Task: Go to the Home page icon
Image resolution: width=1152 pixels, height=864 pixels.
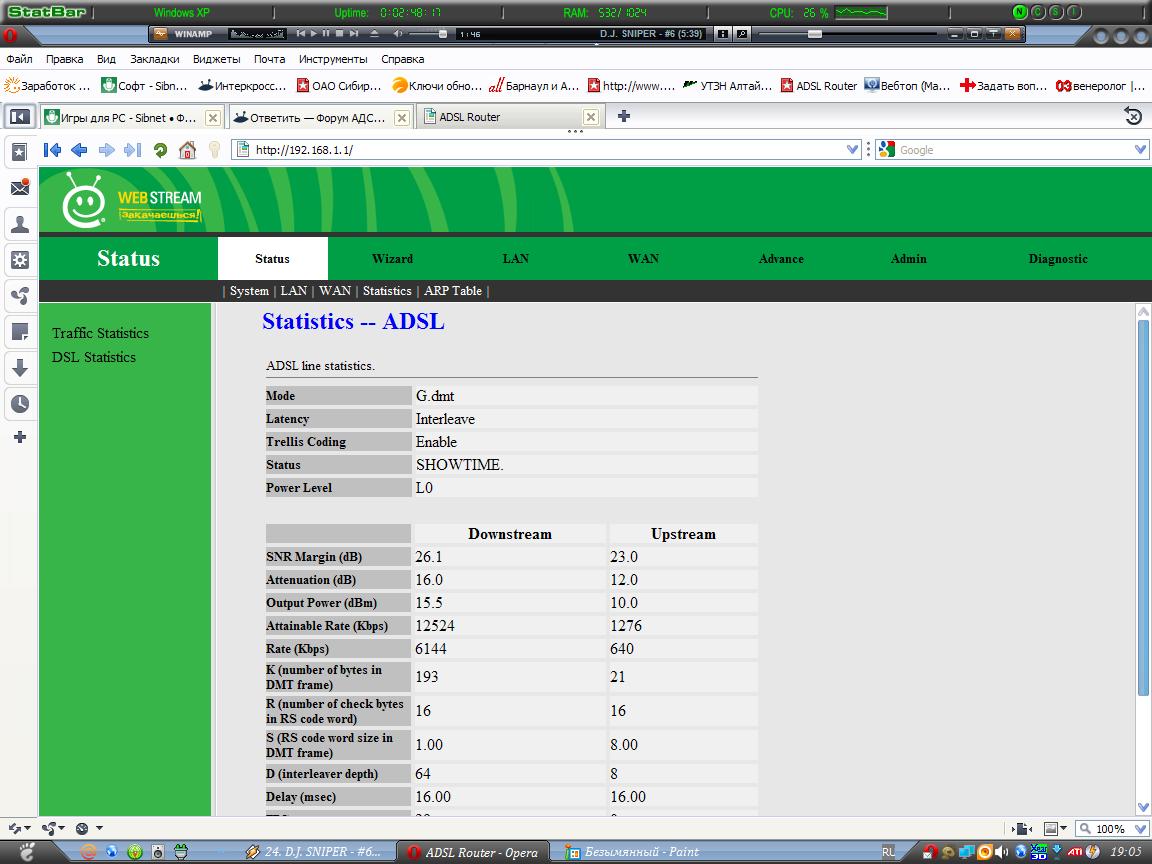Action: 187,150
